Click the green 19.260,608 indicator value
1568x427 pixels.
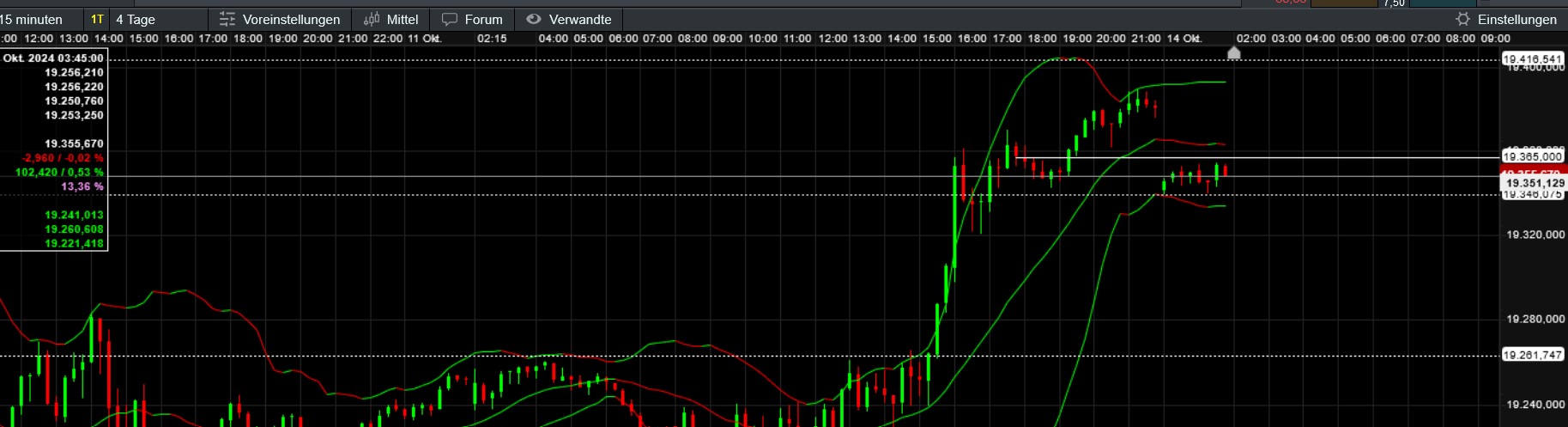pyautogui.click(x=74, y=229)
